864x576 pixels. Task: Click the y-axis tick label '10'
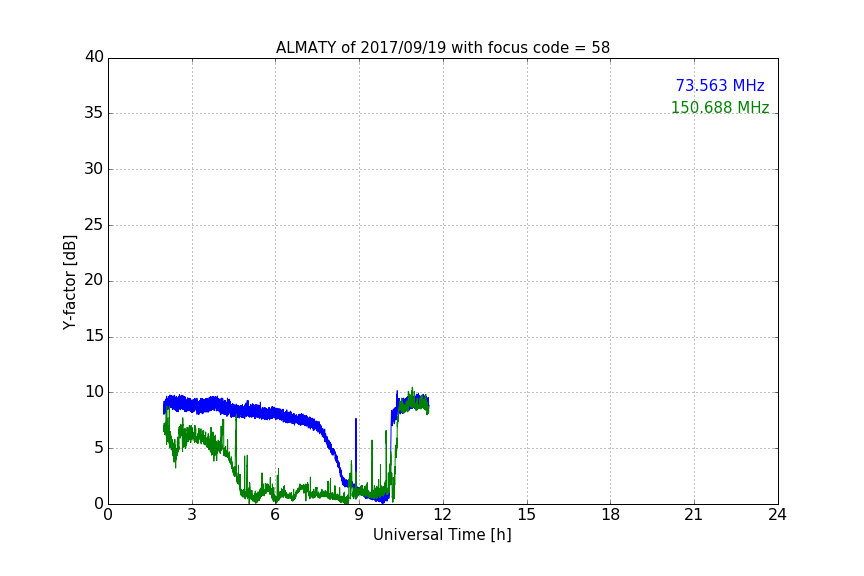click(94, 392)
